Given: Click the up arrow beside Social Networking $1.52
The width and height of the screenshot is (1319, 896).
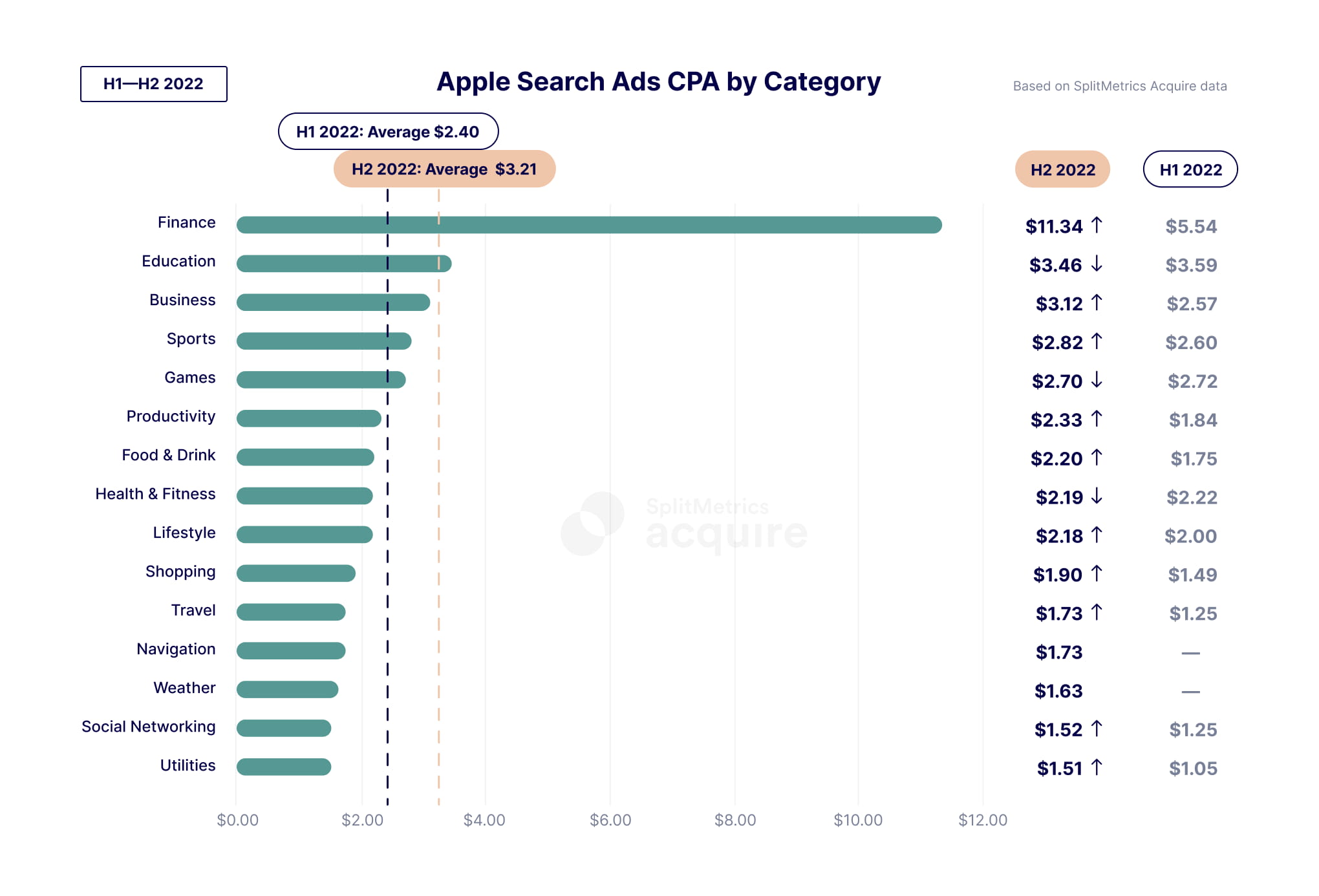Looking at the screenshot, I should 1097,729.
